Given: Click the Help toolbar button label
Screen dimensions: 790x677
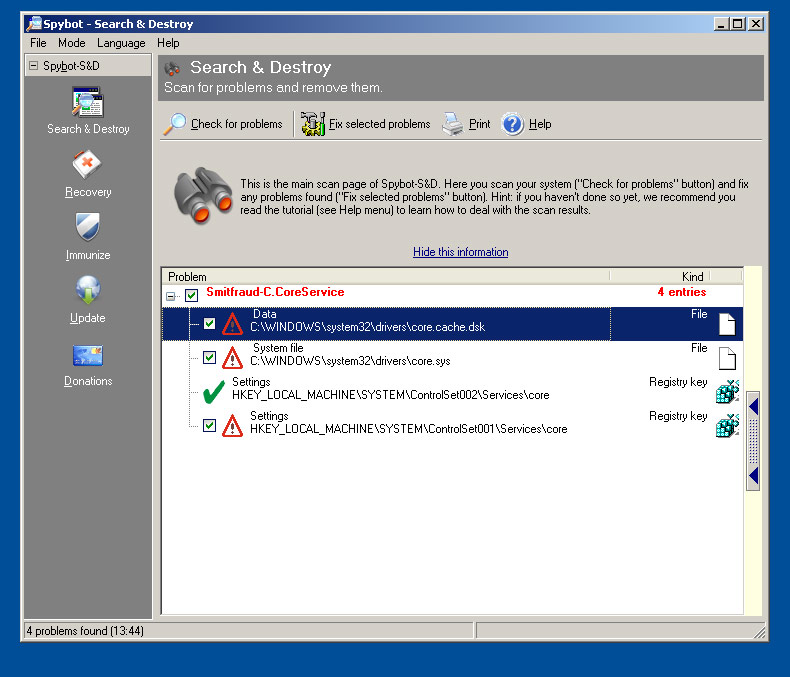Looking at the screenshot, I should click(x=540, y=124).
